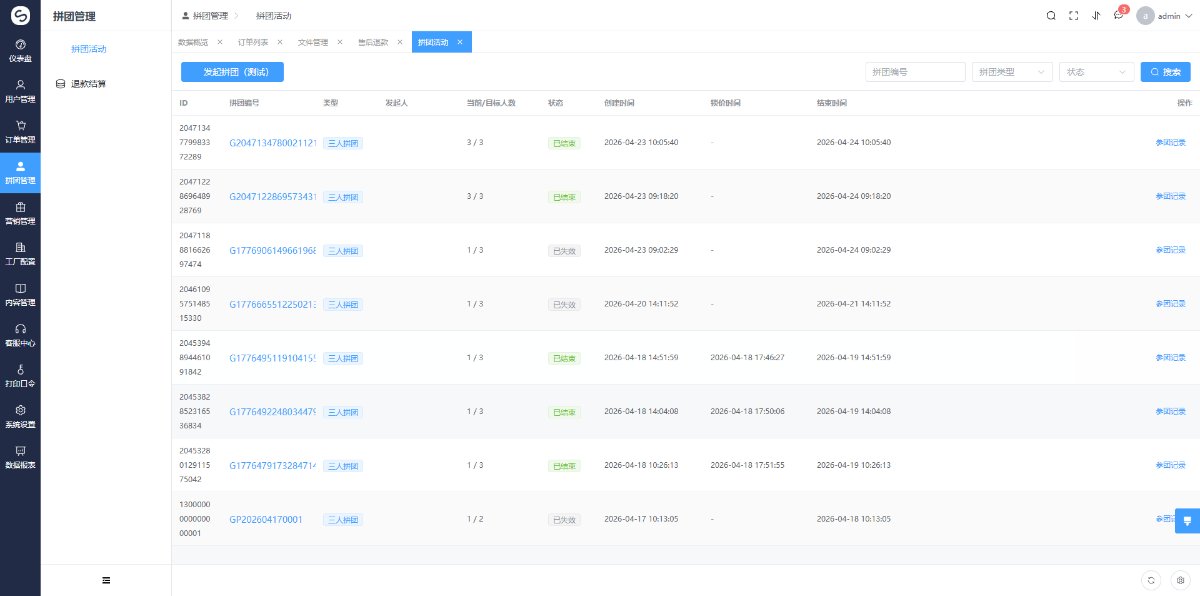Image resolution: width=1200 pixels, height=596 pixels.
Task: Open the admin user menu
Action: point(1166,16)
